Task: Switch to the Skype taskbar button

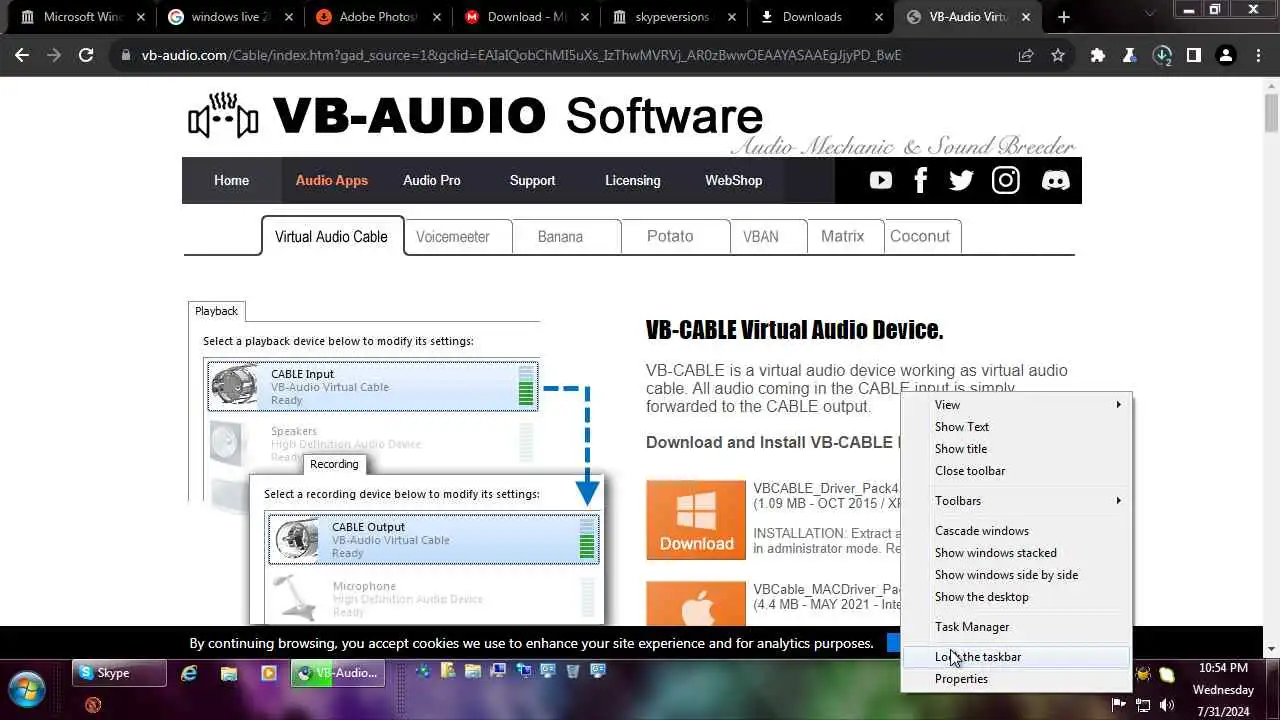Action: pyautogui.click(x=119, y=673)
